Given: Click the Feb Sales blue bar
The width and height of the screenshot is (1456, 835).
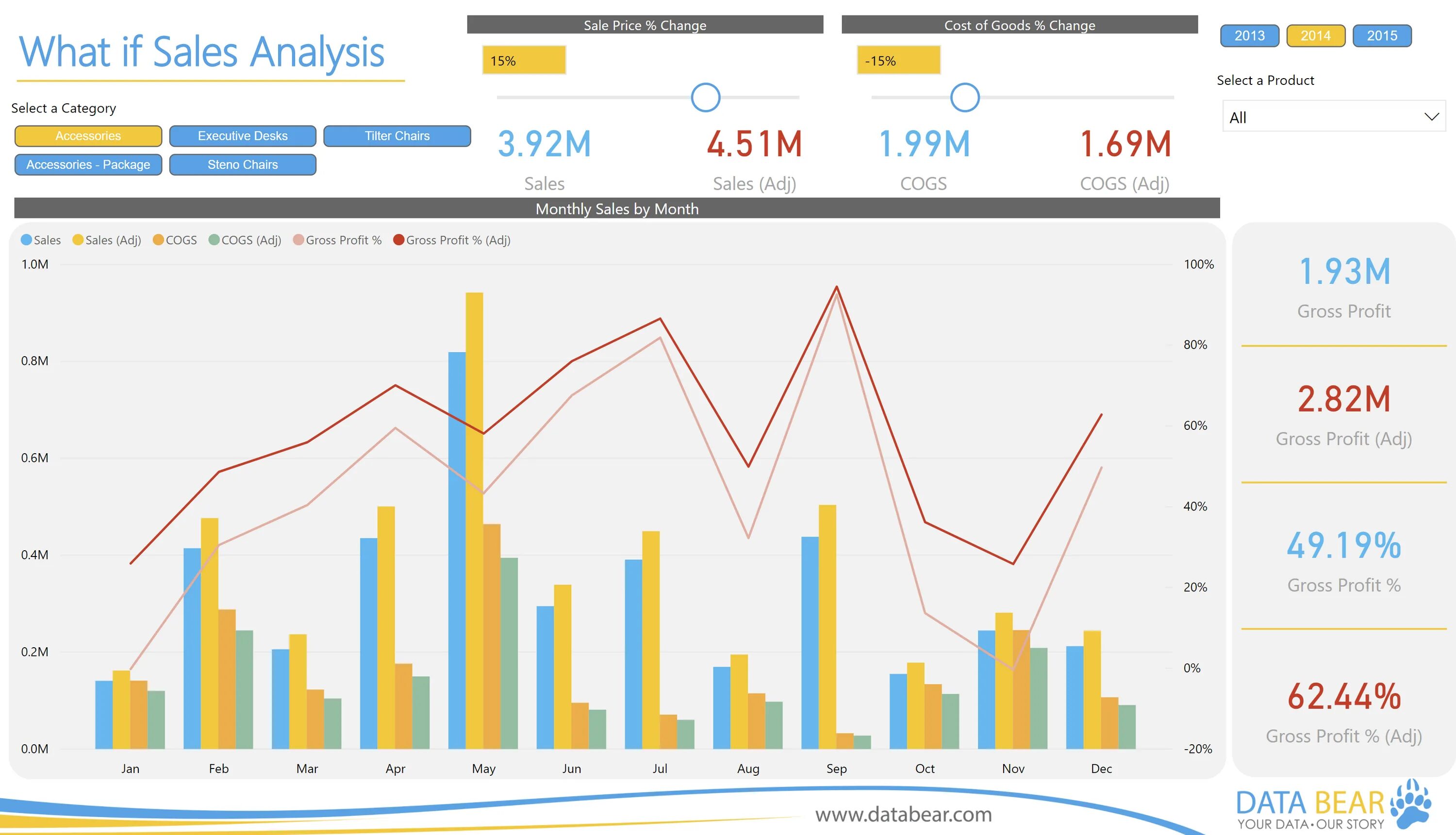Looking at the screenshot, I should coord(192,649).
